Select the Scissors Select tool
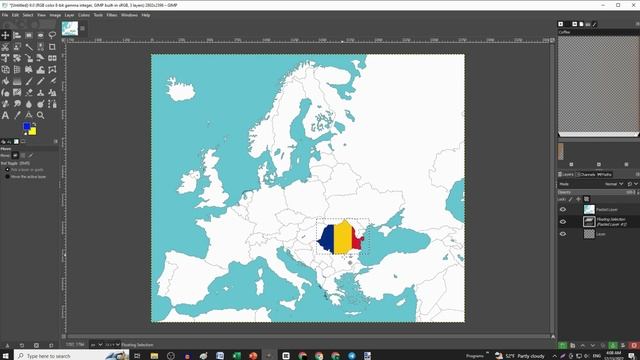Viewport: 640px width, 360px height. [x=5, y=47]
